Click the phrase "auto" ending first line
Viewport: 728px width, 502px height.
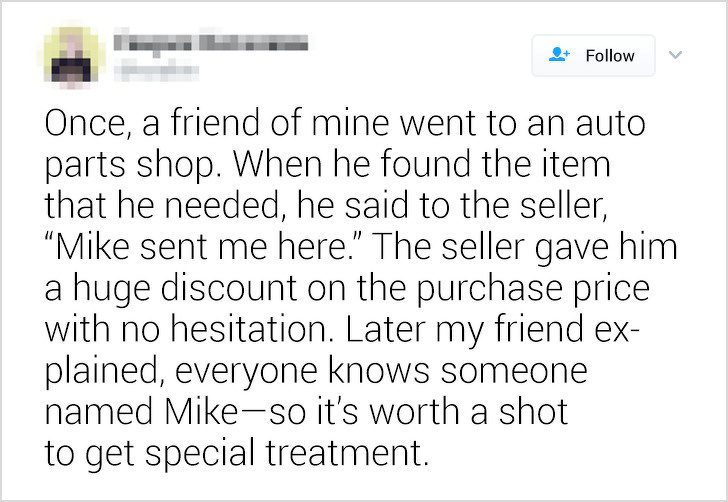[611, 124]
